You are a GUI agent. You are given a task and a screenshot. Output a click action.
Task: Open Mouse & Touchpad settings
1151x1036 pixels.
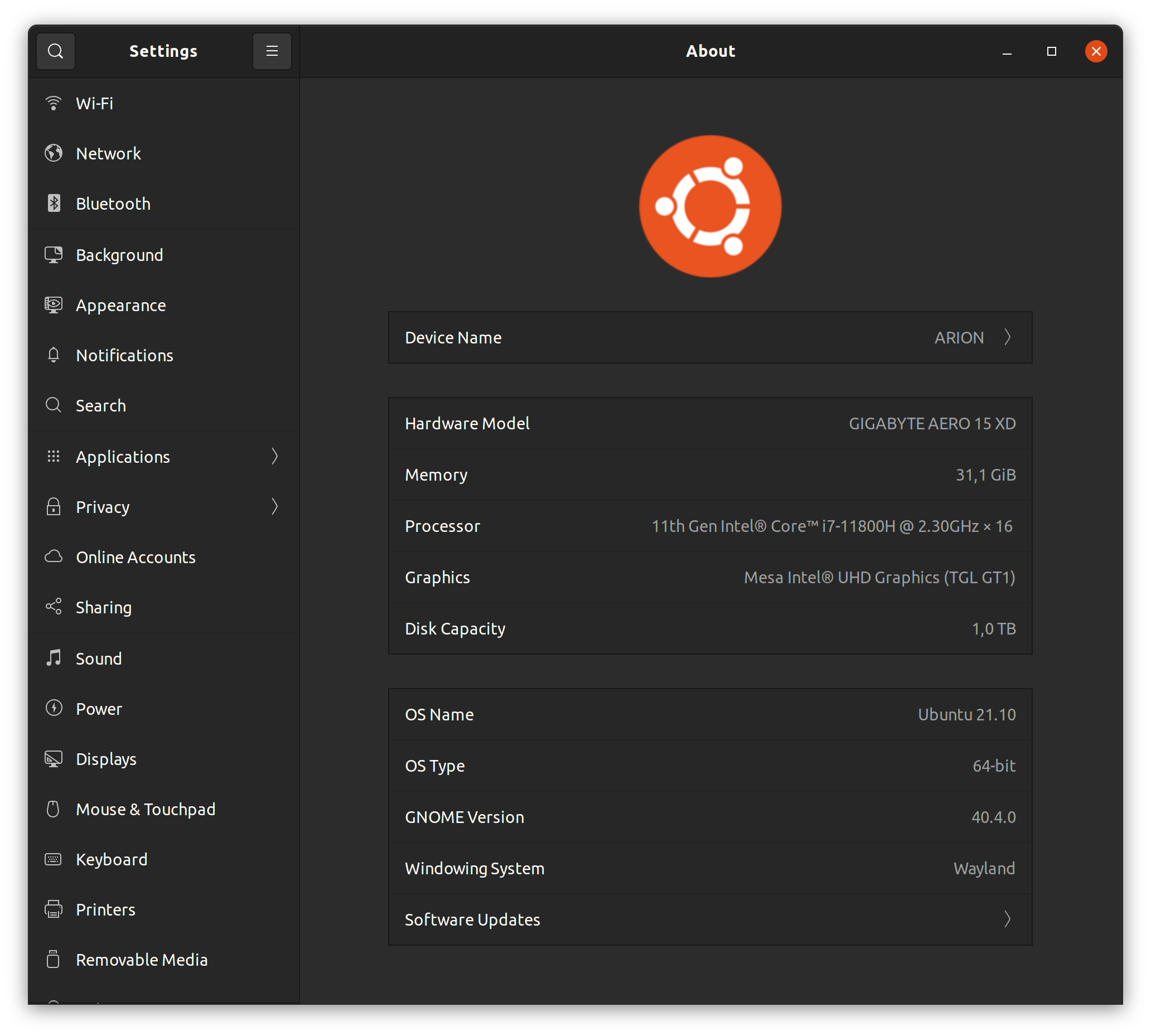(x=145, y=809)
